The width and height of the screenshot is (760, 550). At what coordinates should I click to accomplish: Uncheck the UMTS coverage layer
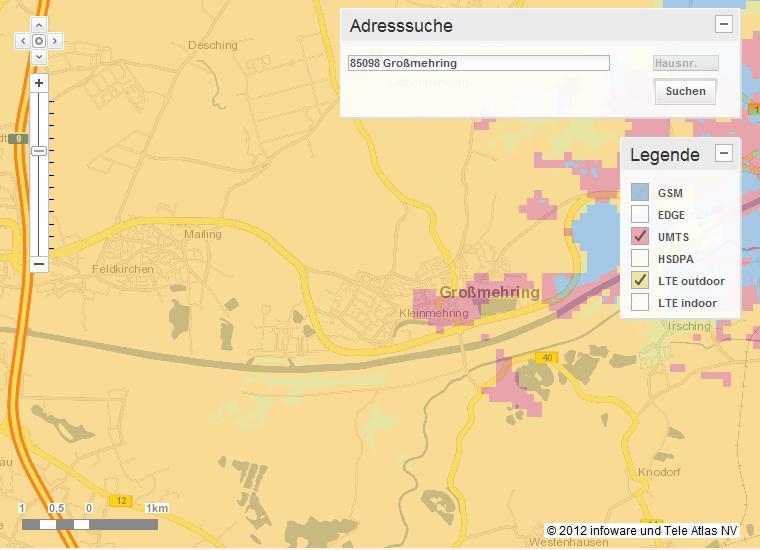[640, 237]
